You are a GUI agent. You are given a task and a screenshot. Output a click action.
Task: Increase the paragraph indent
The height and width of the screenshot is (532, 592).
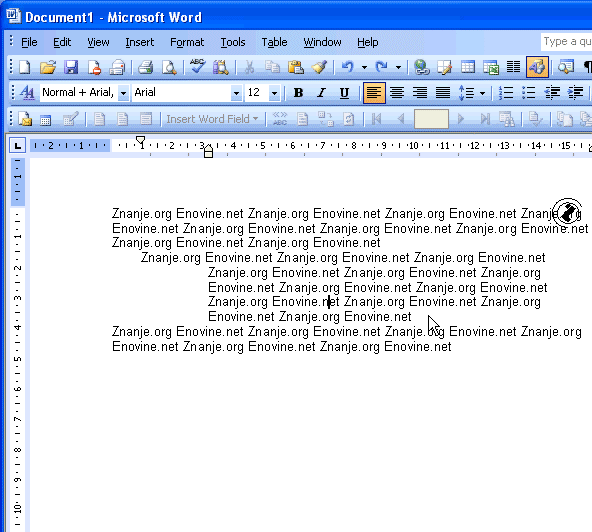click(x=575, y=93)
